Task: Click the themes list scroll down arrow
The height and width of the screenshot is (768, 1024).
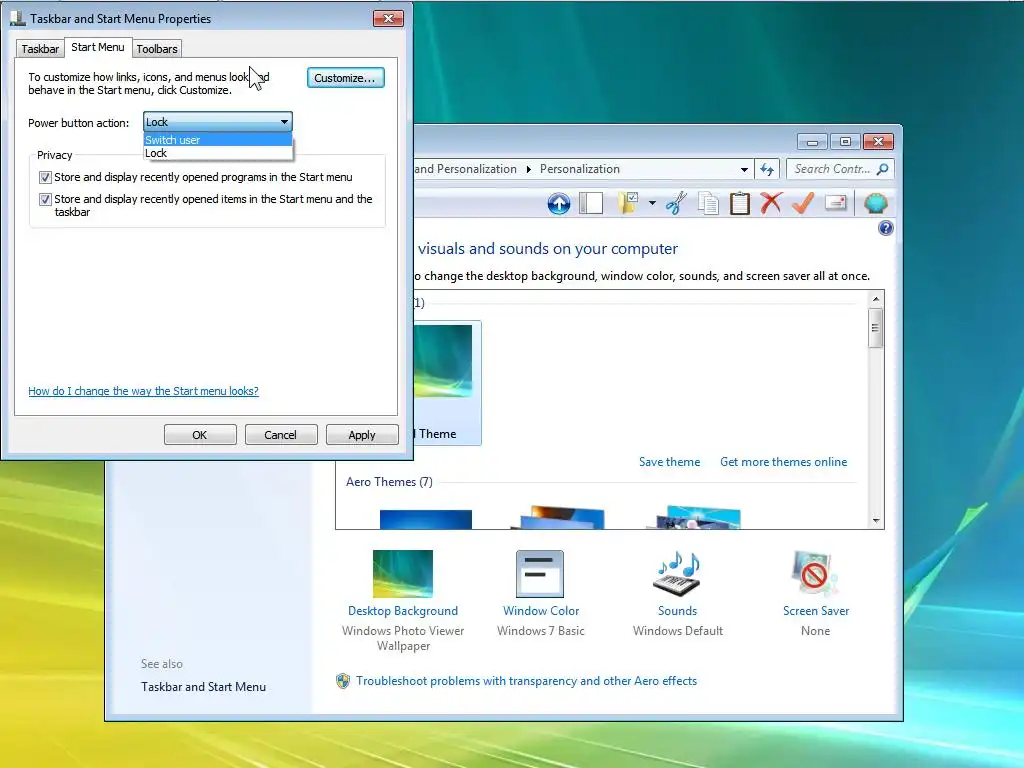Action: click(x=876, y=520)
